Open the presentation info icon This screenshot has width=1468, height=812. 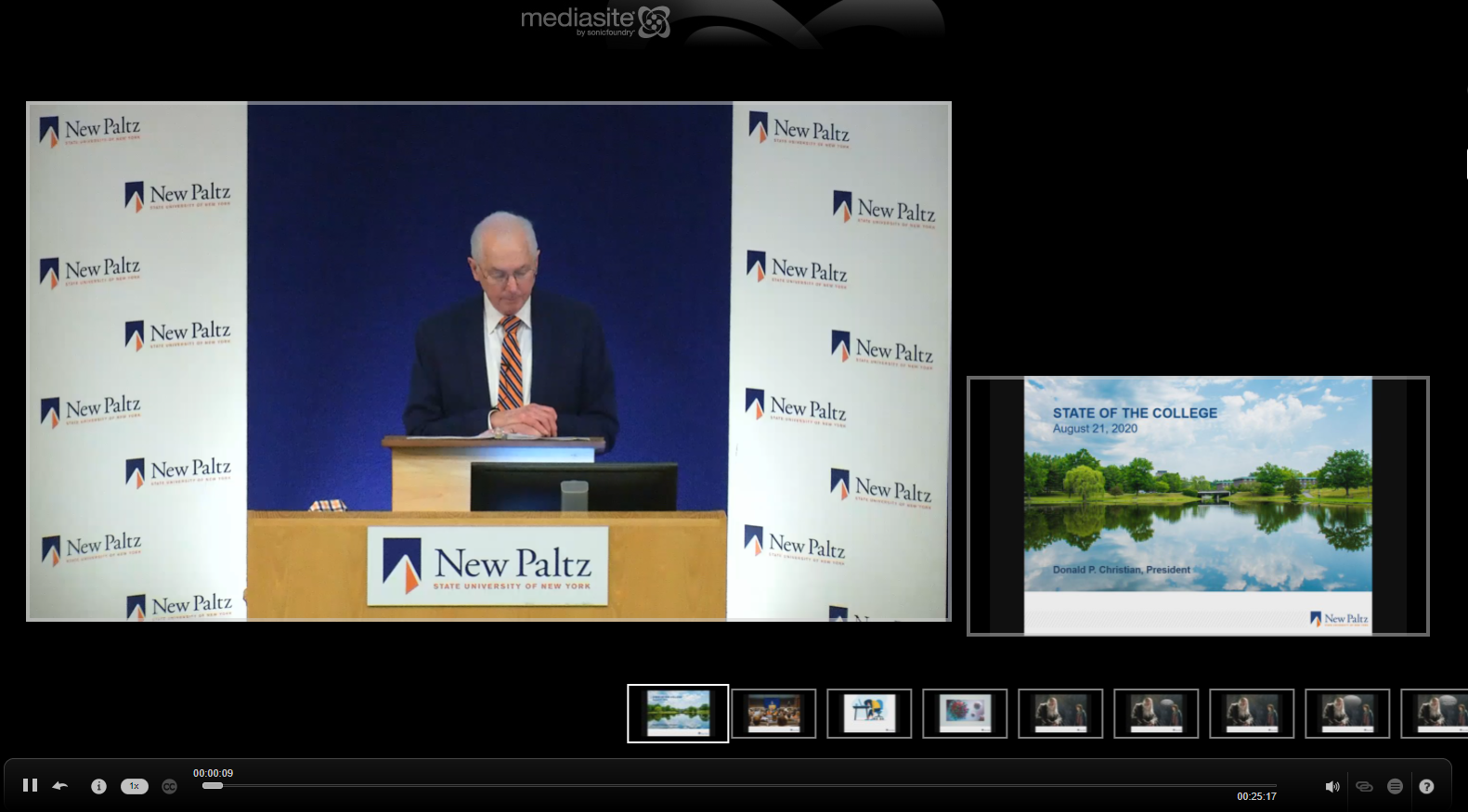coord(98,786)
